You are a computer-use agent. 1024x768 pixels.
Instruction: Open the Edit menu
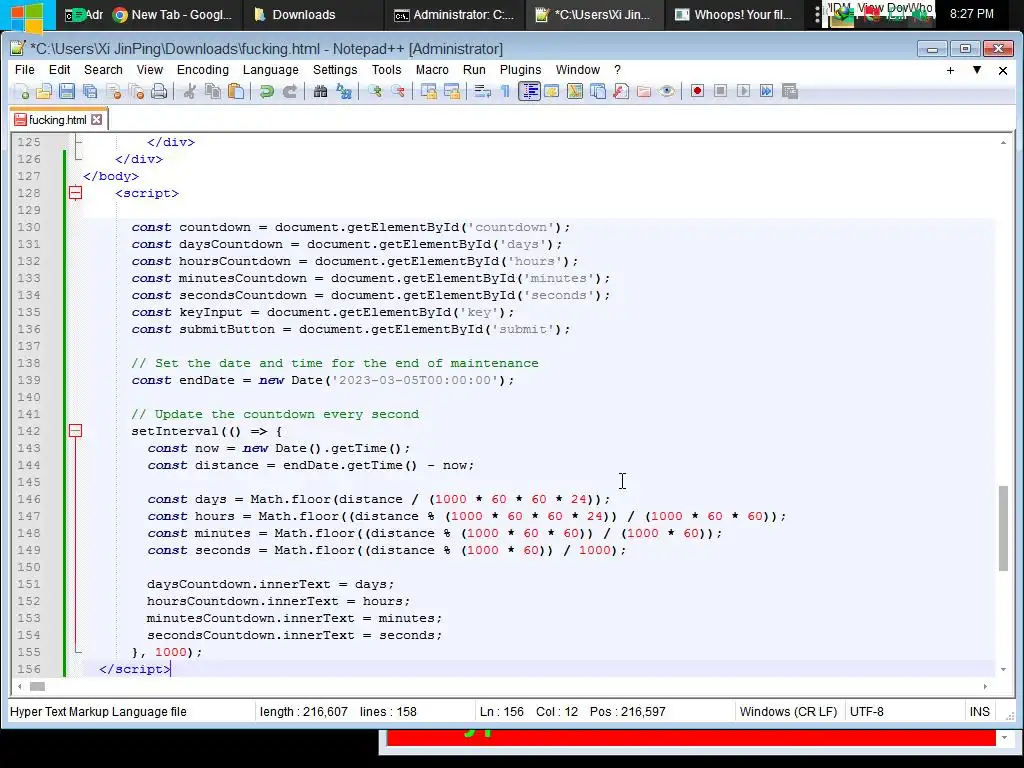(x=59, y=70)
